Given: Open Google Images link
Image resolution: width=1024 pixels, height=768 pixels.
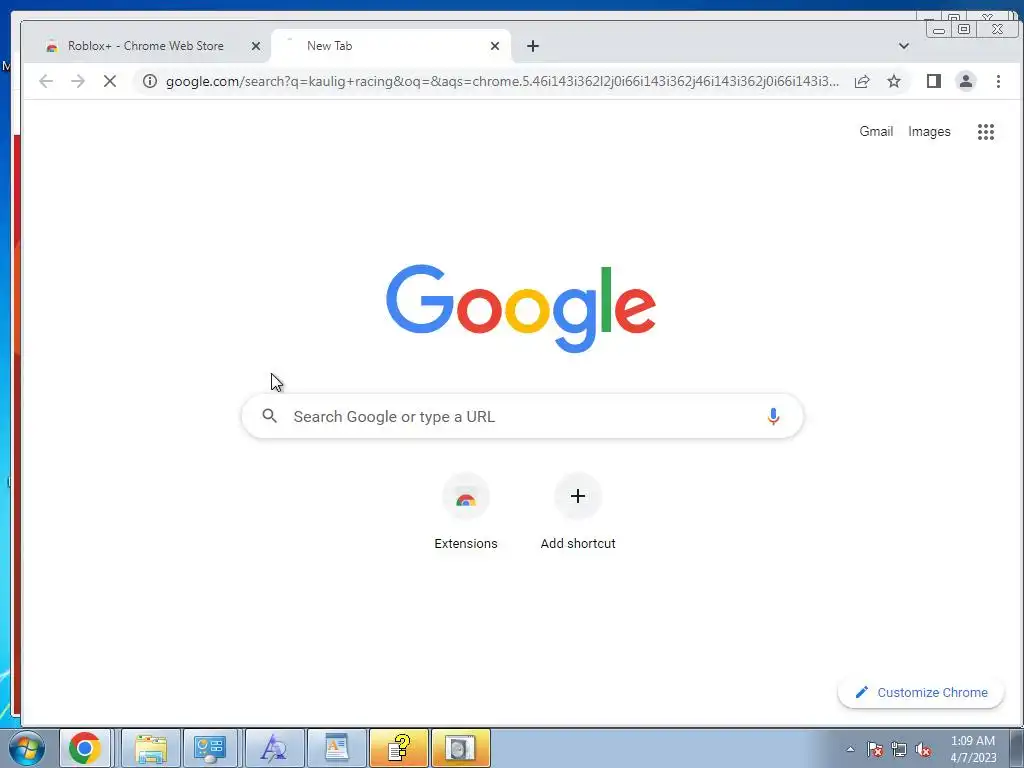Looking at the screenshot, I should point(929,131).
